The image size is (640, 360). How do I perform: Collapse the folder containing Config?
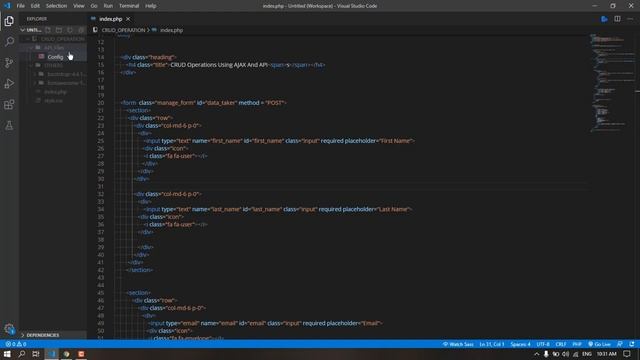point(32,48)
